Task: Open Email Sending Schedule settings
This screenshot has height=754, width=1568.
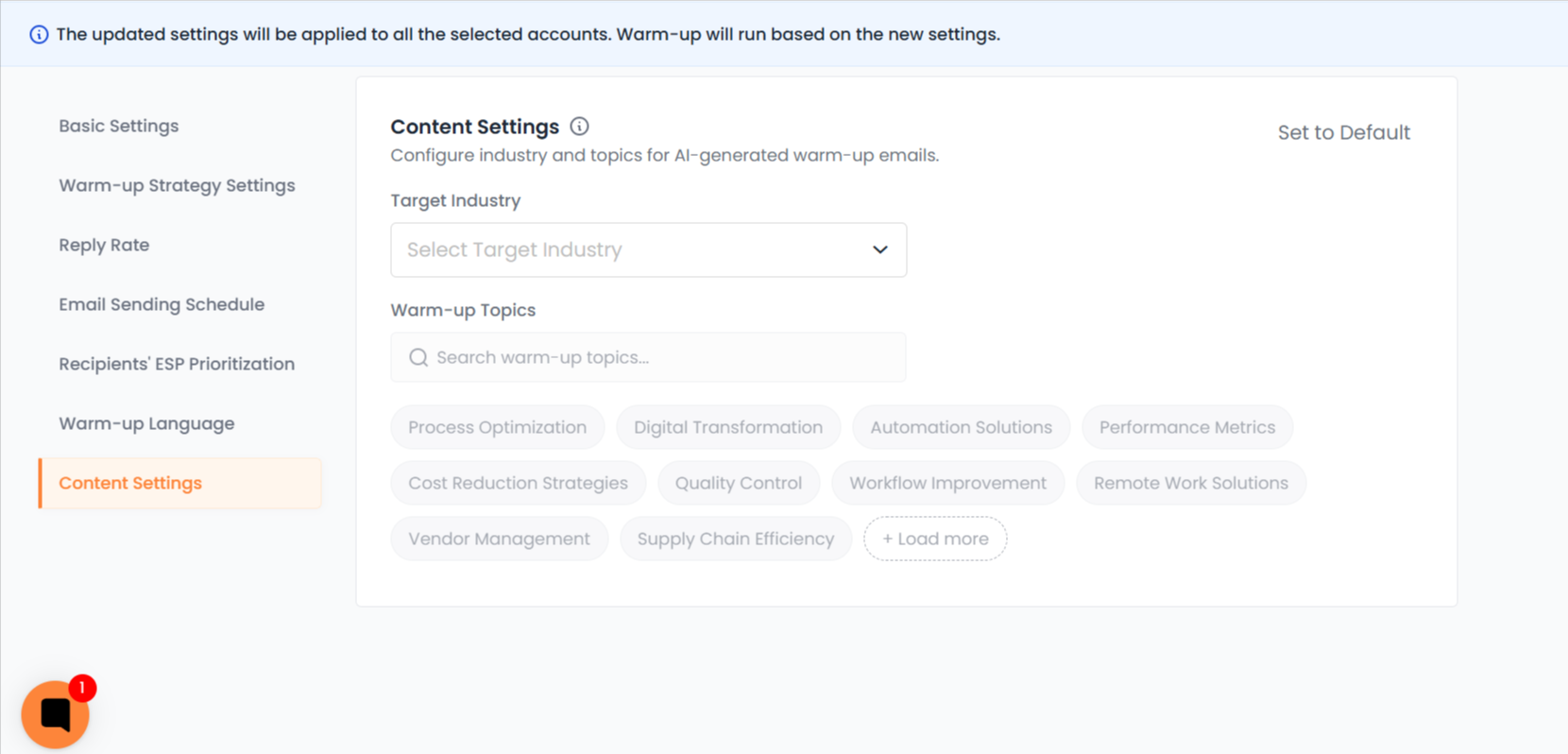Action: [x=162, y=304]
